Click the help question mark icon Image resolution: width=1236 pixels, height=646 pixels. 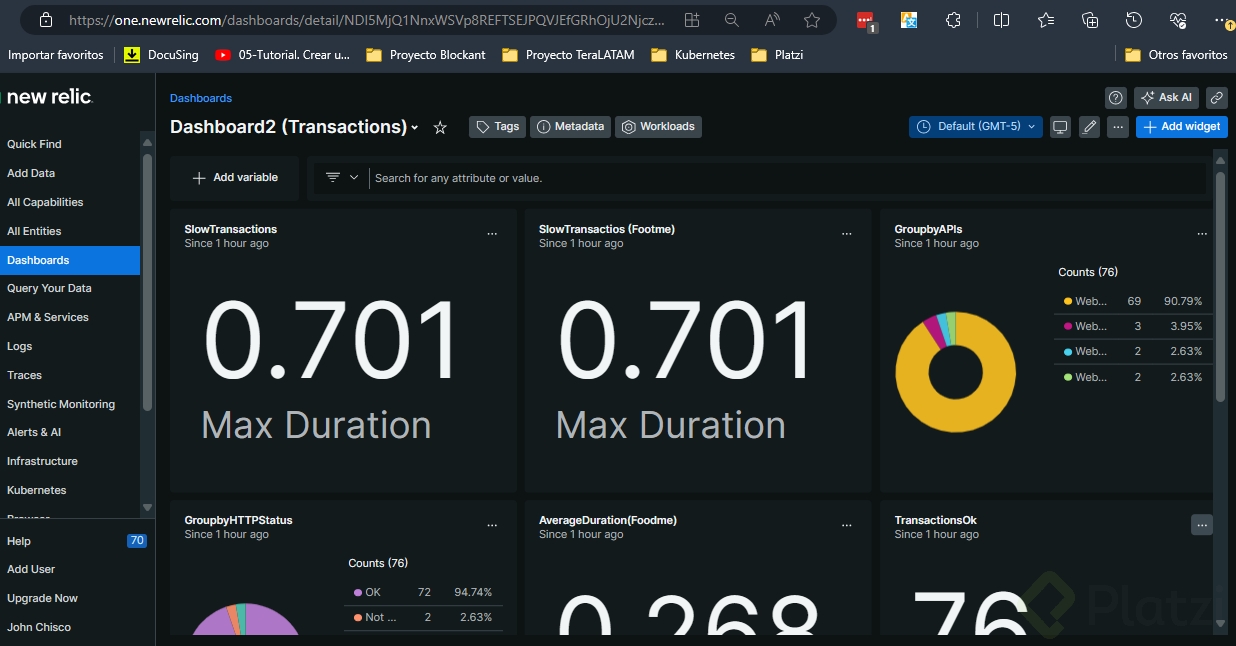(1116, 98)
